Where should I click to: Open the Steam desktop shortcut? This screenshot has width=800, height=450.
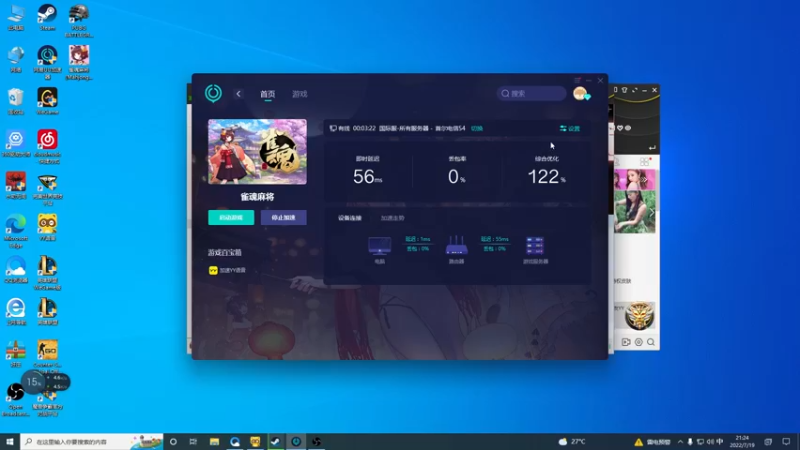pyautogui.click(x=47, y=17)
